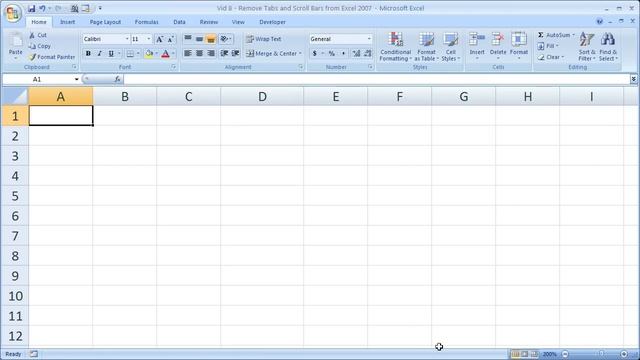Increase decimal places
This screenshot has height=360, width=640.
coord(356,53)
